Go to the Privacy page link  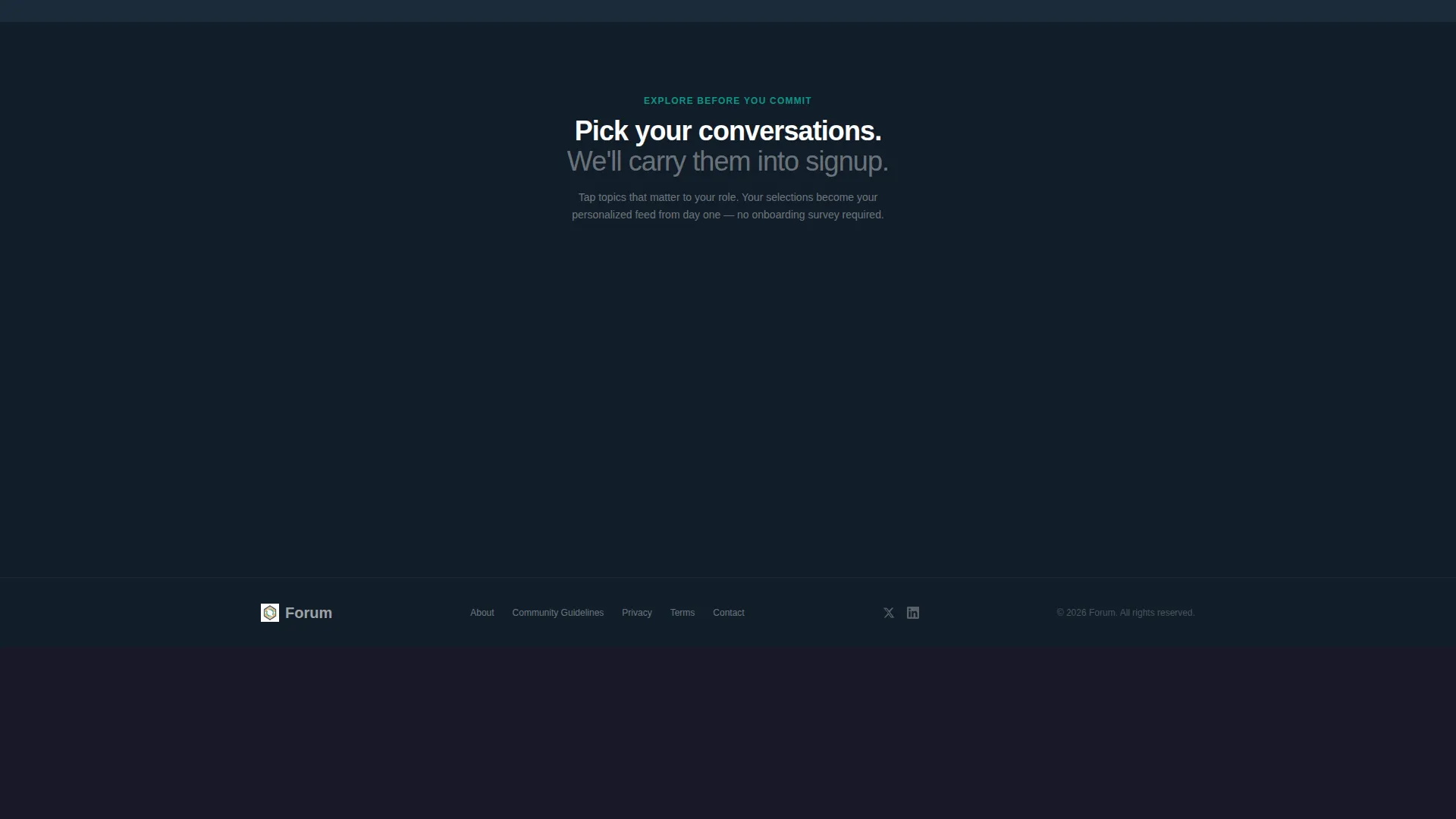pyautogui.click(x=637, y=613)
